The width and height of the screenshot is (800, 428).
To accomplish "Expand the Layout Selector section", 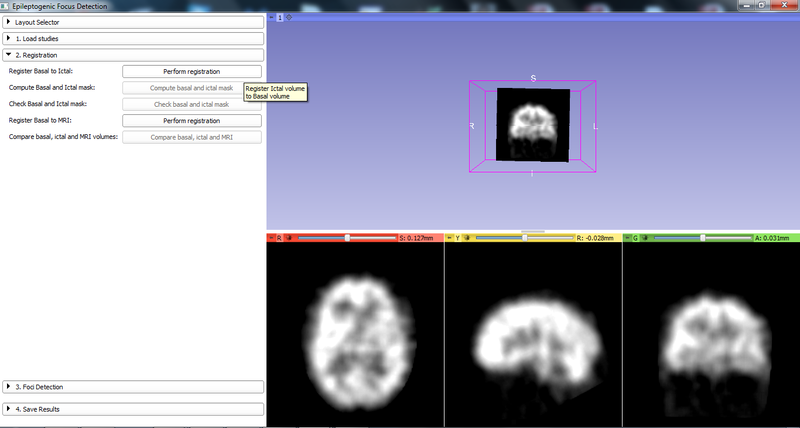I will (133, 22).
